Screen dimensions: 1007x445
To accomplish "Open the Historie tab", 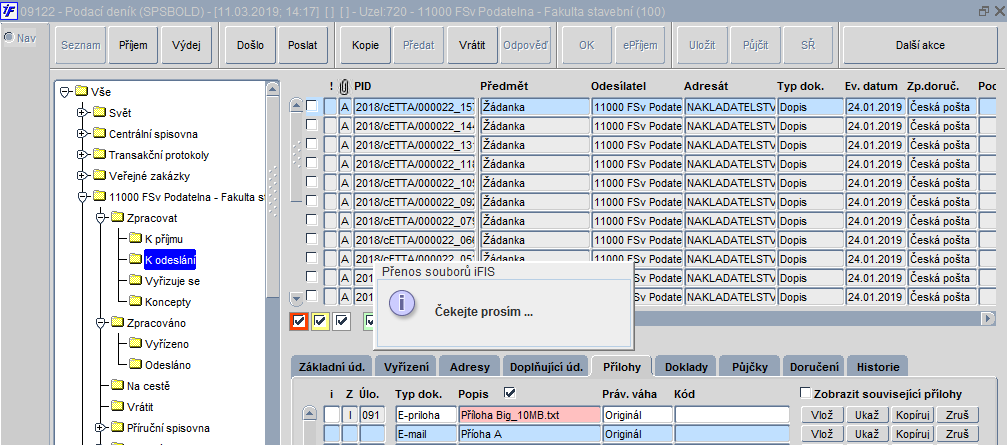I will (x=877, y=367).
